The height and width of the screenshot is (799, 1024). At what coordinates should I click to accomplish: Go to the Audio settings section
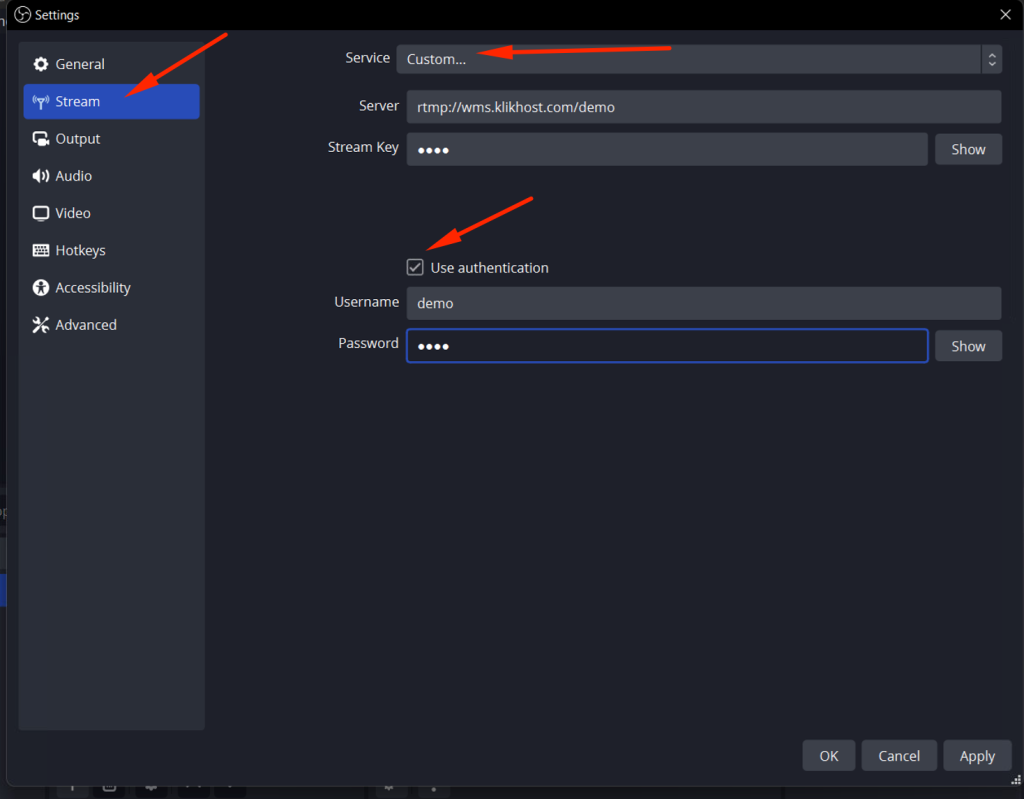point(111,176)
